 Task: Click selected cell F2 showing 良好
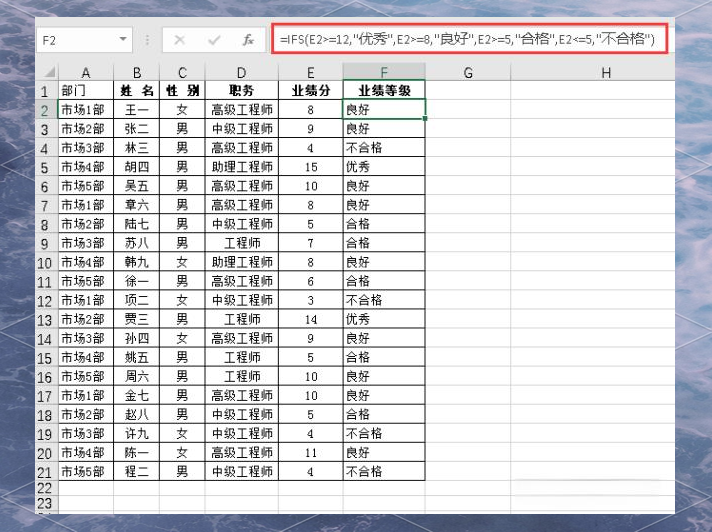pos(384,109)
